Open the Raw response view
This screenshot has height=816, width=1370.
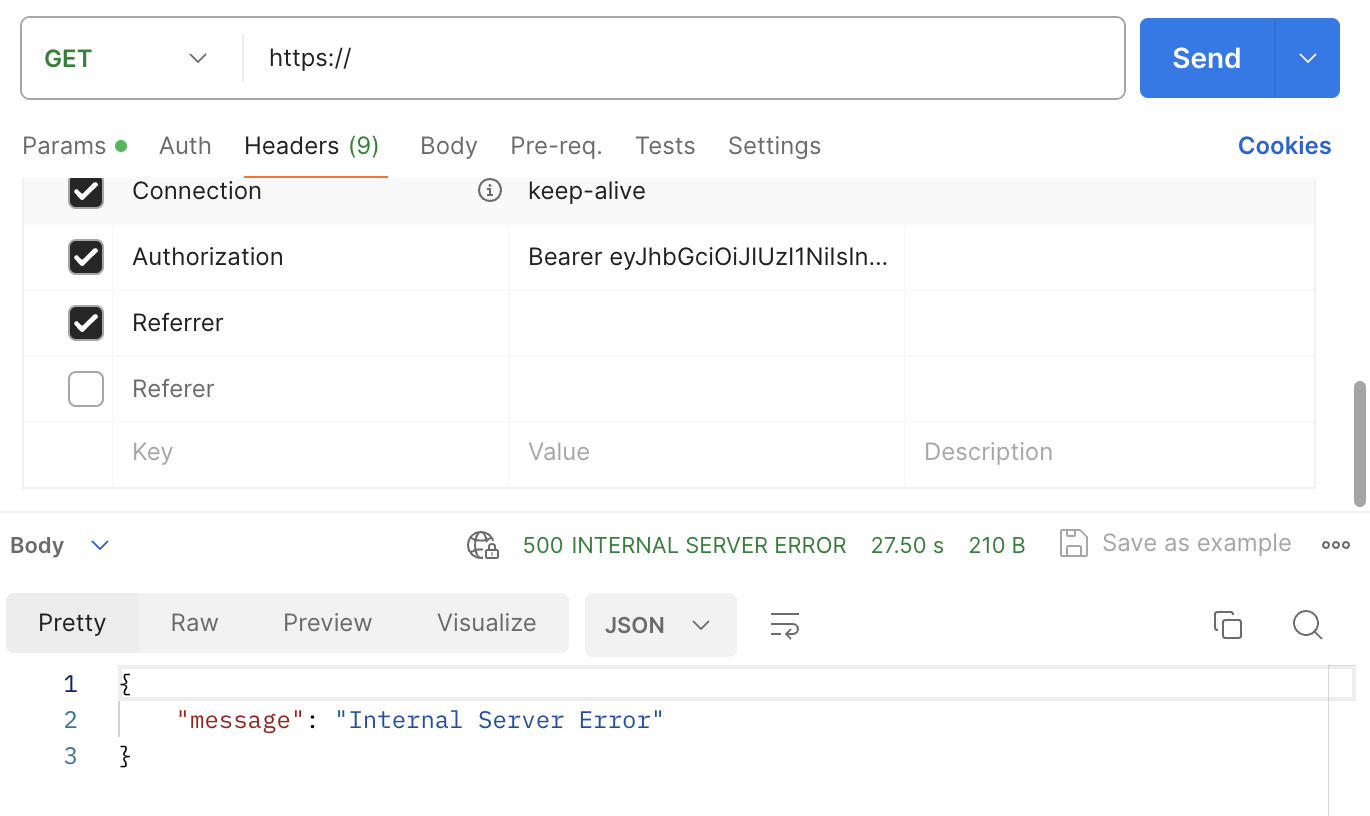point(193,622)
